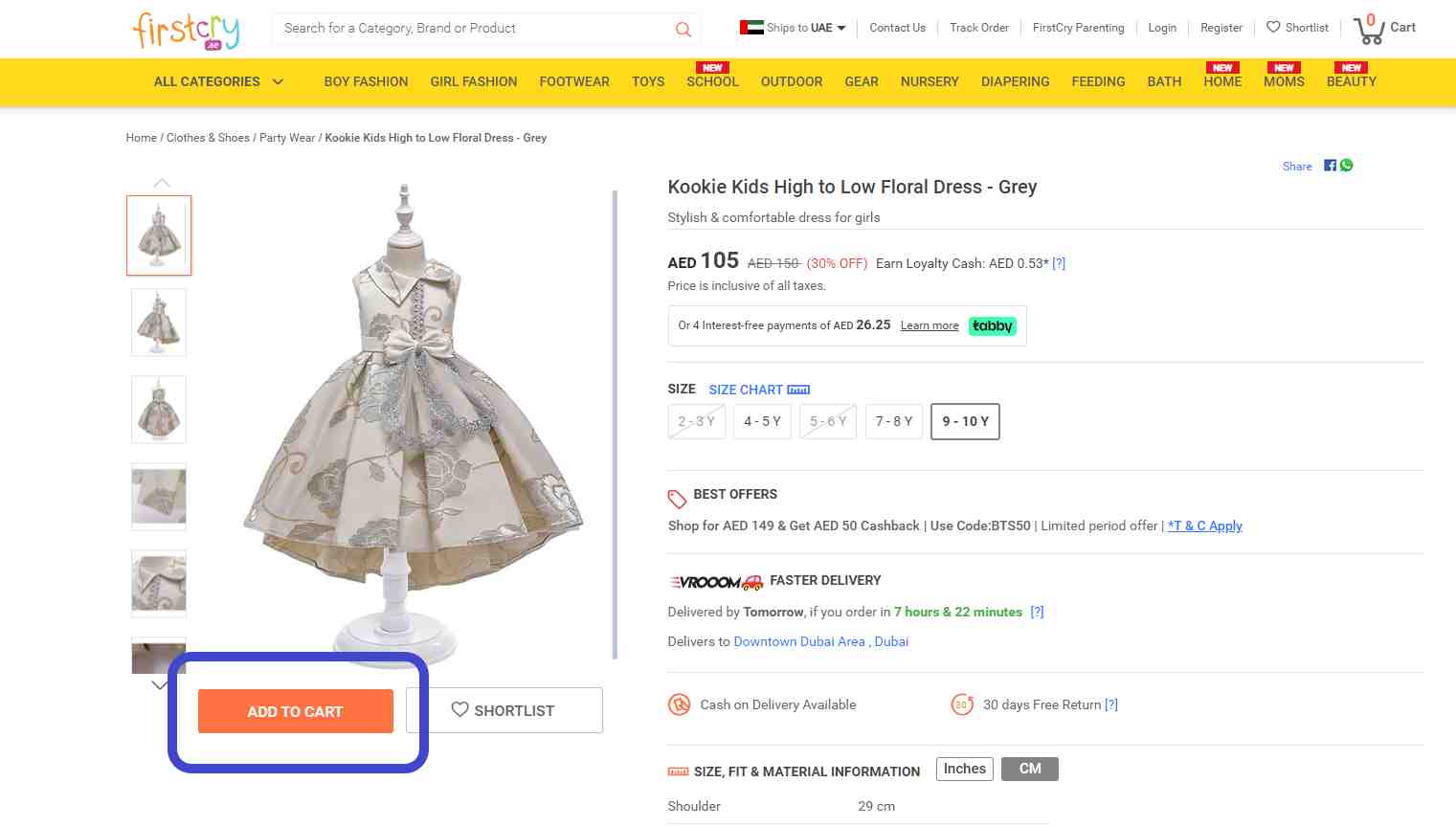Screen dimensions: 1456x827
Task: Click the search magnifier icon
Action: tap(683, 29)
